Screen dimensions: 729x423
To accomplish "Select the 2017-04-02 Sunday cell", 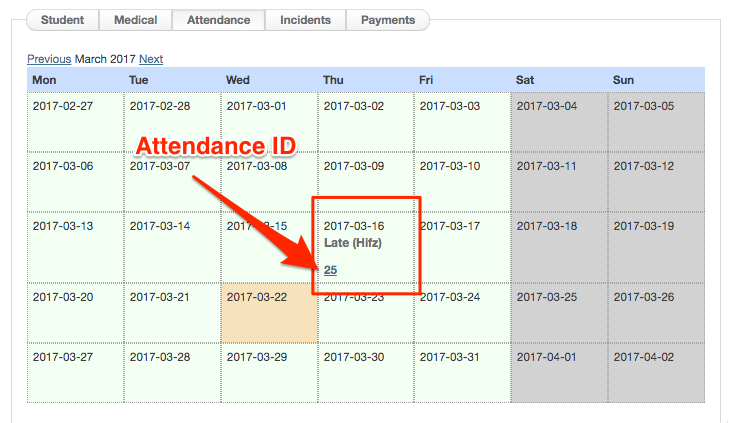I will click(655, 372).
